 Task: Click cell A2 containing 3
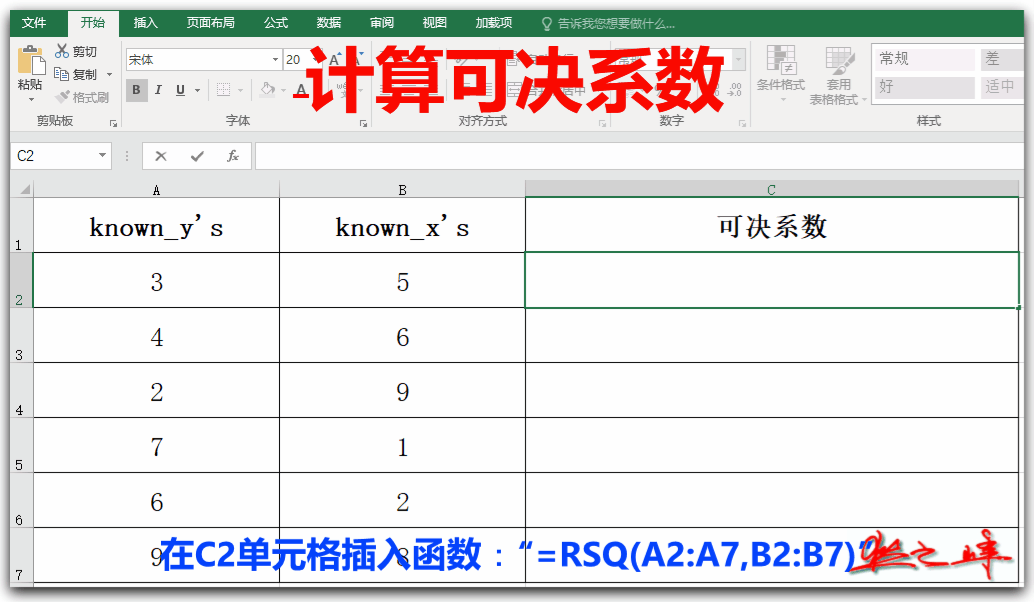[x=156, y=280]
